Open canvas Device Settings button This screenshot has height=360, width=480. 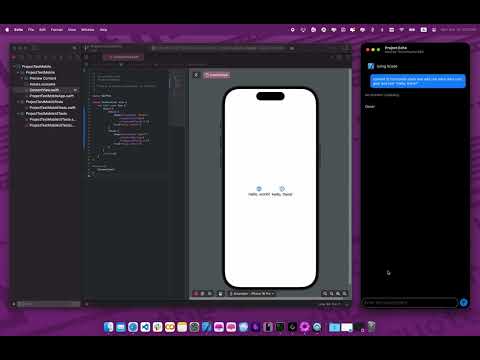point(220,294)
